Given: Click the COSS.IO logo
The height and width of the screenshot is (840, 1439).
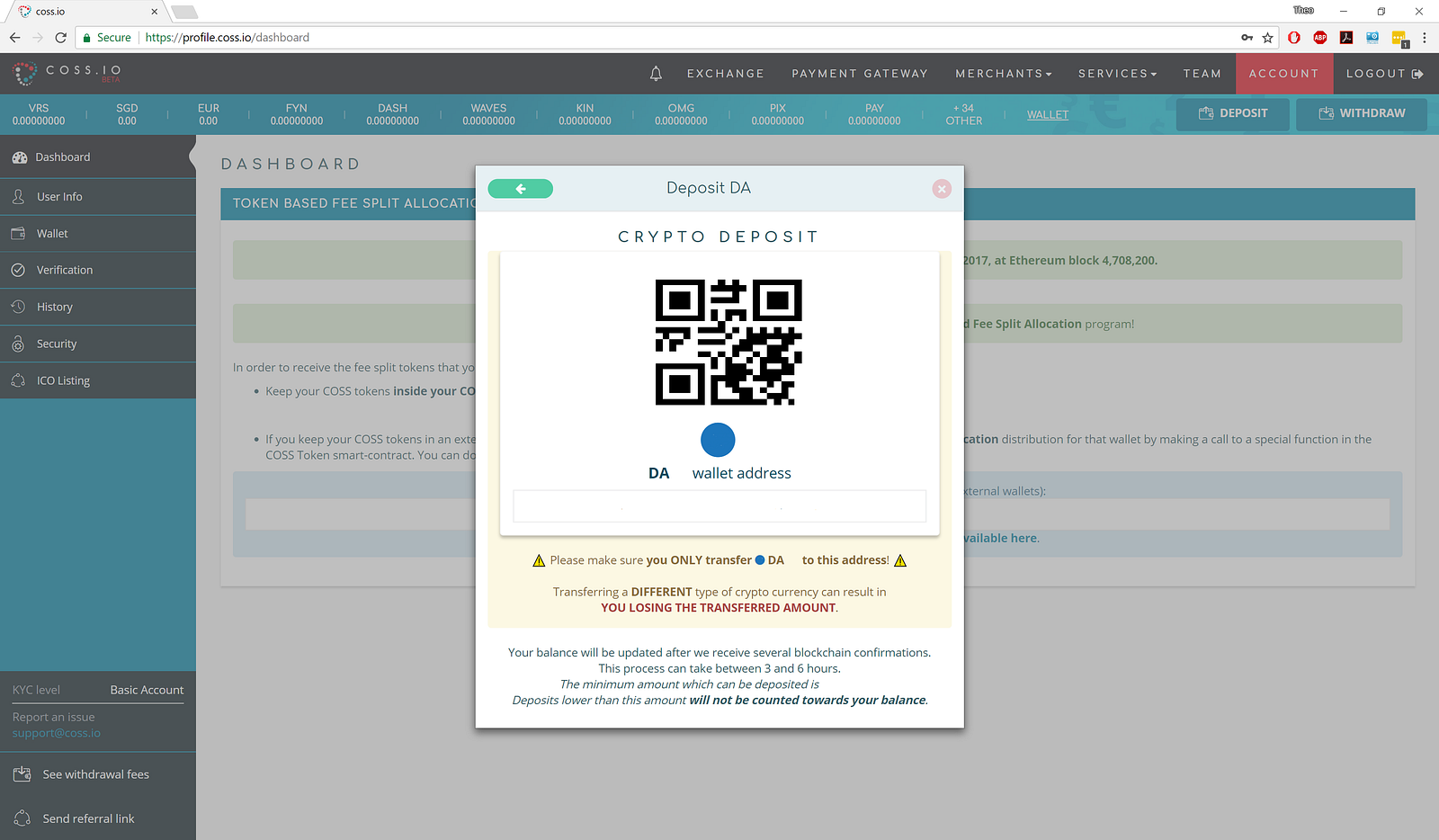Looking at the screenshot, I should (x=67, y=73).
